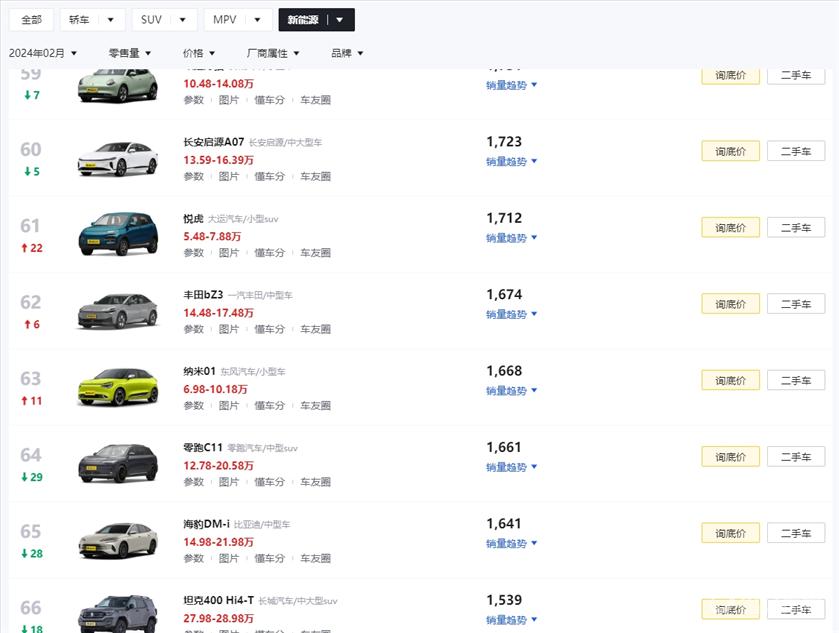Open 车友圈 for 纳米01
This screenshot has width=839, height=633.
click(x=315, y=406)
